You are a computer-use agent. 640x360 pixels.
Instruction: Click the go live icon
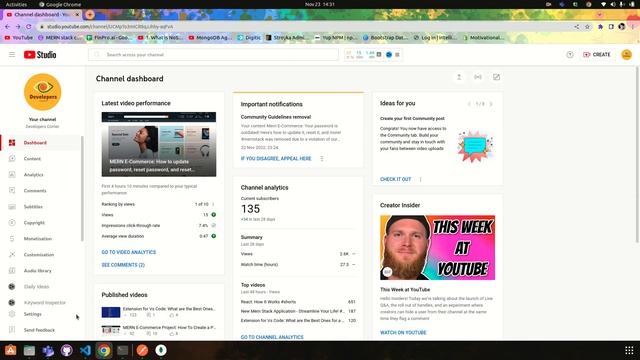(x=478, y=77)
